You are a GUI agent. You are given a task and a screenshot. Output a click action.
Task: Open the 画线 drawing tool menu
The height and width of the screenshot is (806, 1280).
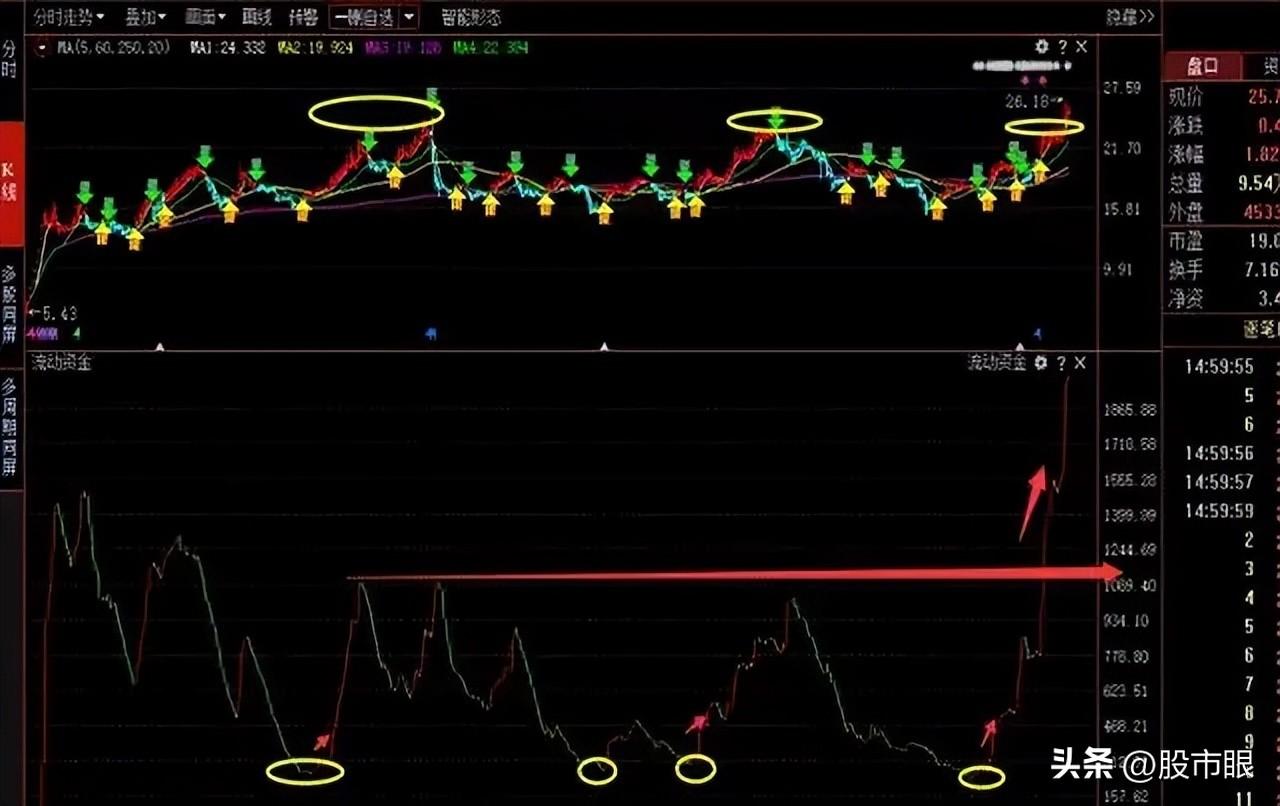(257, 17)
